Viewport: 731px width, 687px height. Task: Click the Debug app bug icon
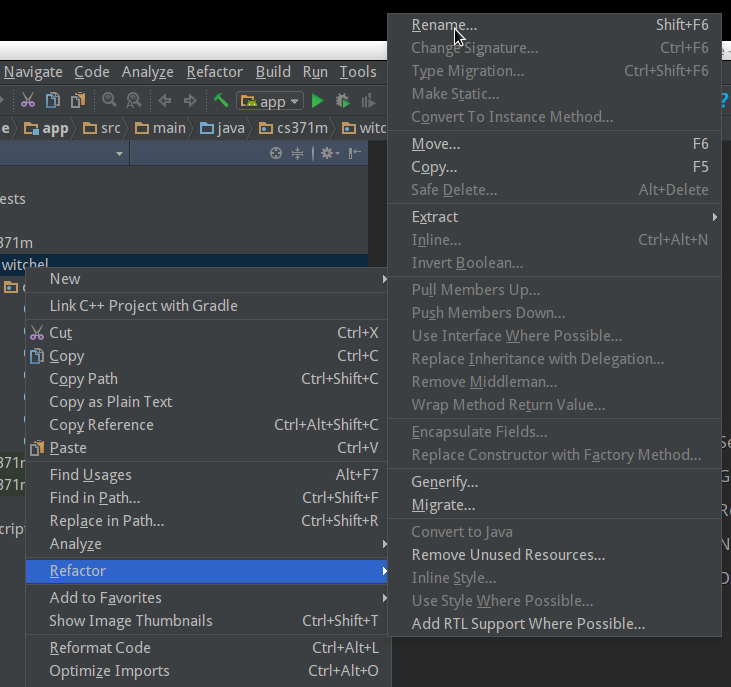point(343,100)
